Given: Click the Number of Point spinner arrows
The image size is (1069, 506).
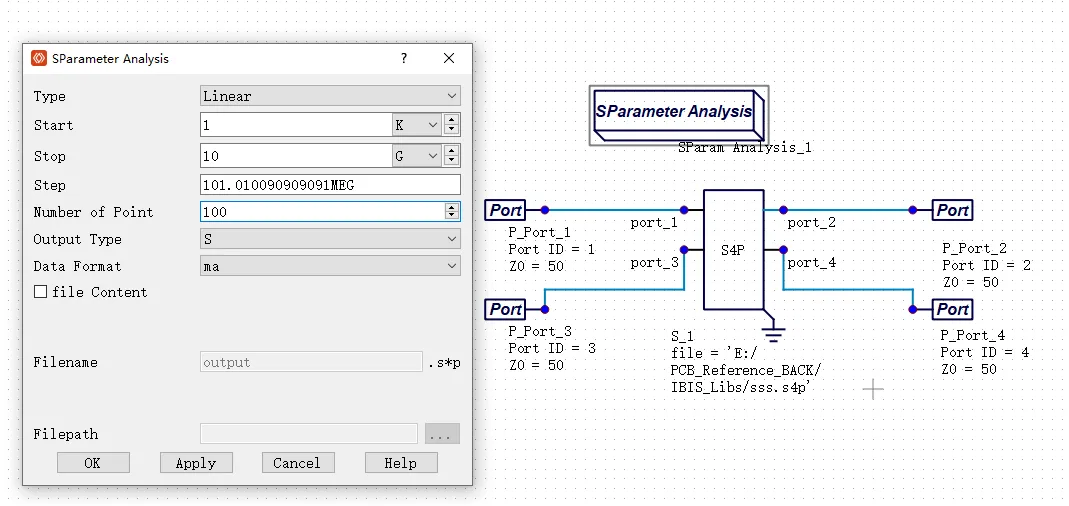Looking at the screenshot, I should pyautogui.click(x=451, y=211).
